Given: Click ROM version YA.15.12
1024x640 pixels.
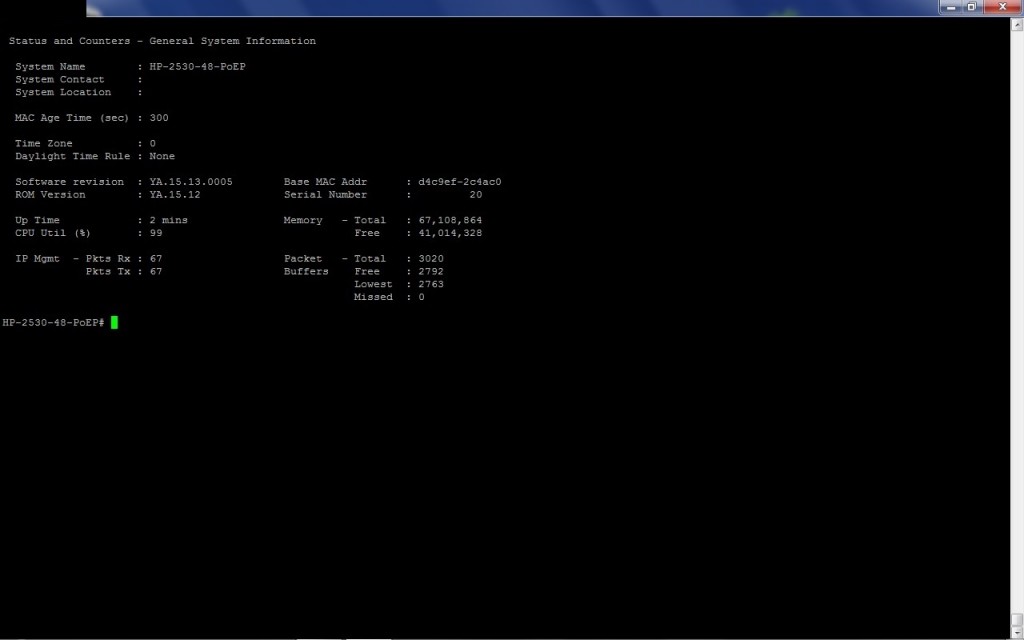Looking at the screenshot, I should tap(174, 195).
